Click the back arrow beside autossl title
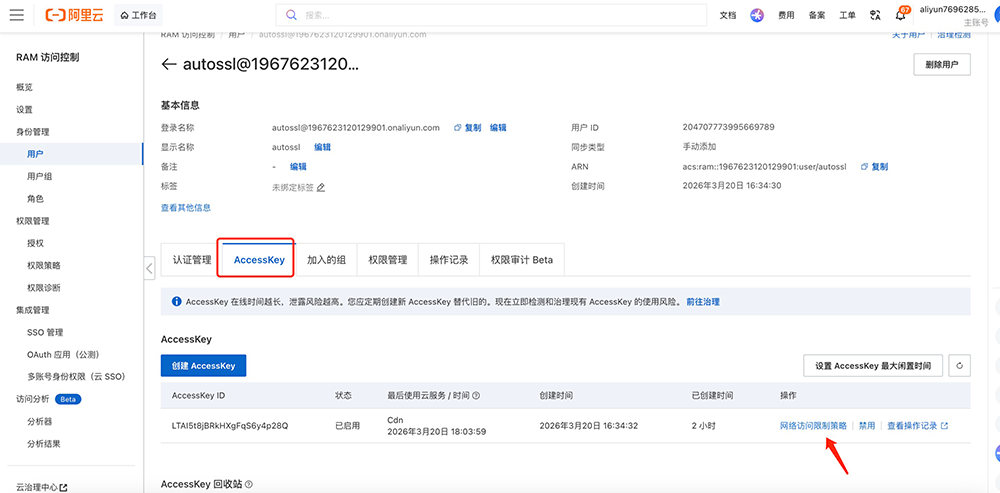This screenshot has height=493, width=1000. 168,64
